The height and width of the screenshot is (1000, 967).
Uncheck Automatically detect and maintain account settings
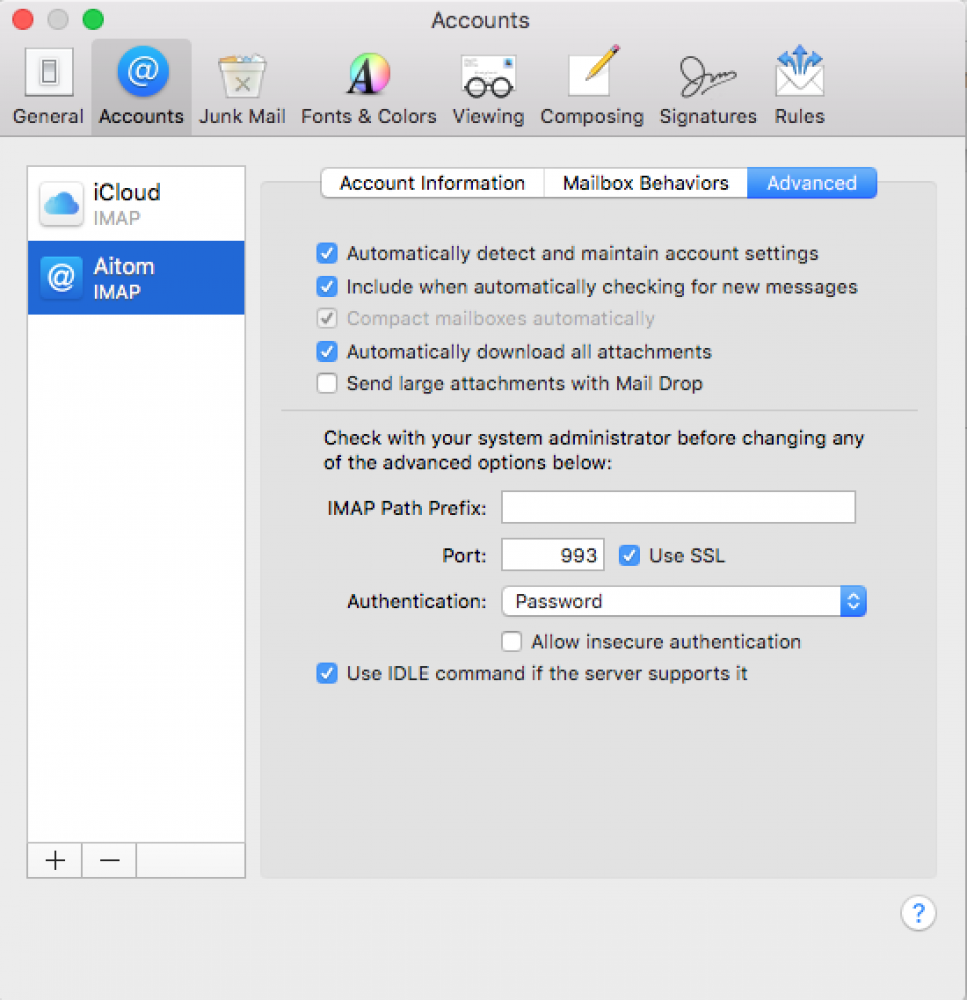click(327, 254)
